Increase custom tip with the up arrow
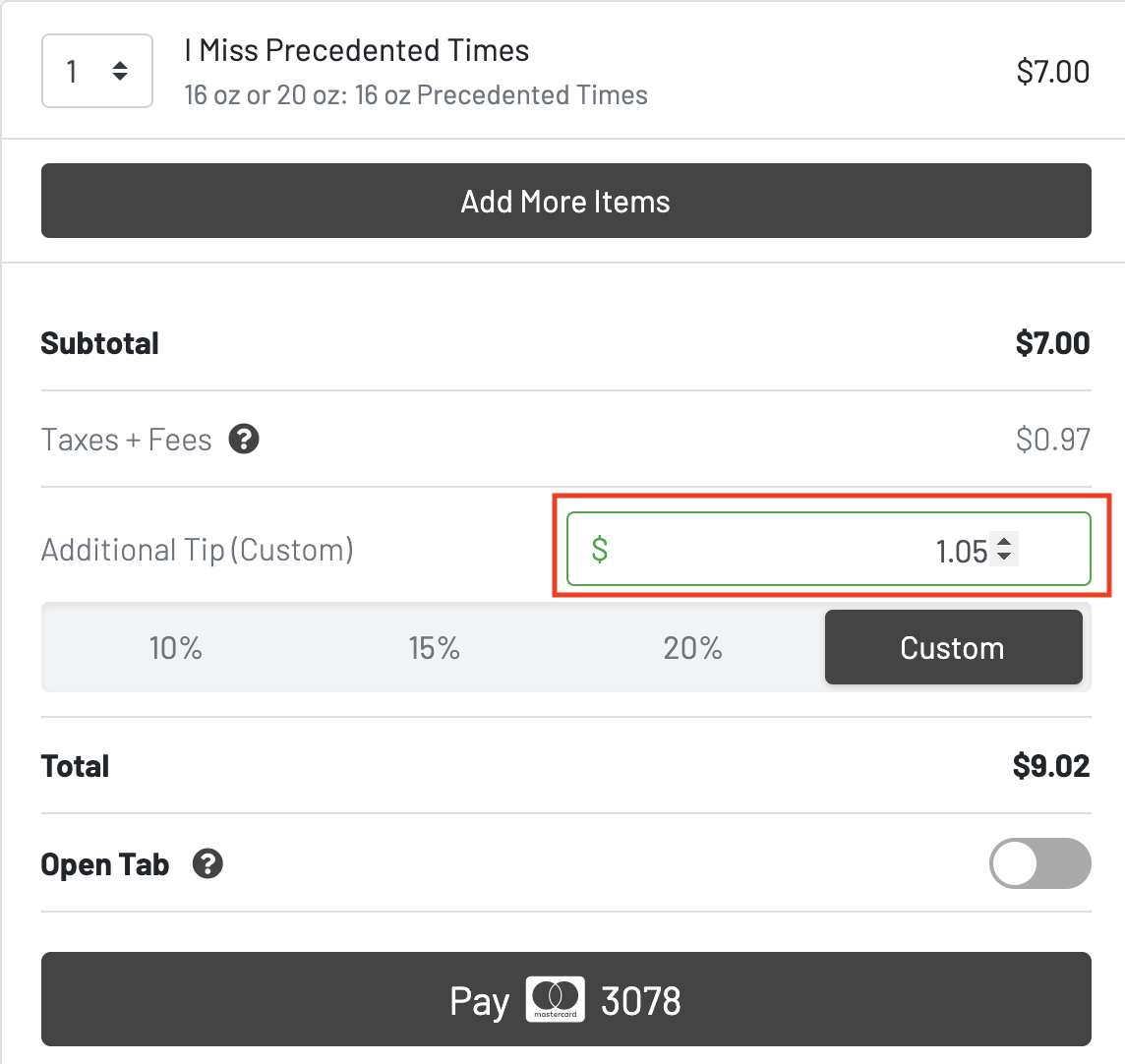Viewport: 1125px width, 1064px height. point(1004,541)
